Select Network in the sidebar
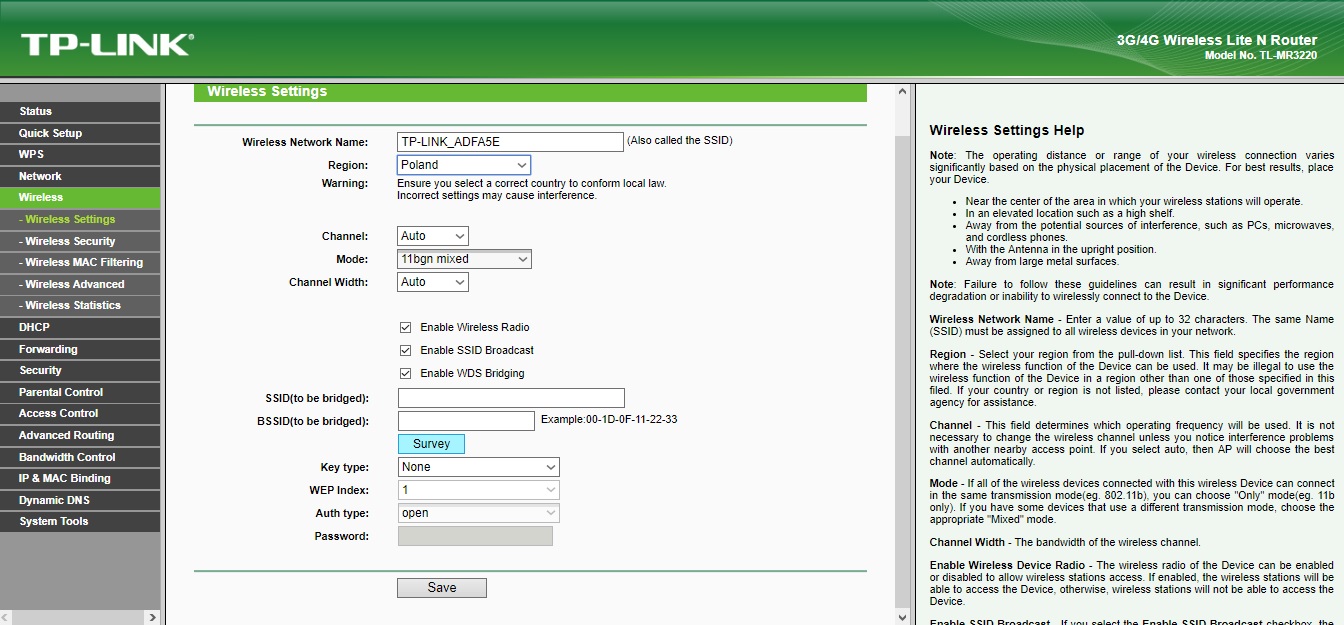The height and width of the screenshot is (625, 1344). point(80,176)
